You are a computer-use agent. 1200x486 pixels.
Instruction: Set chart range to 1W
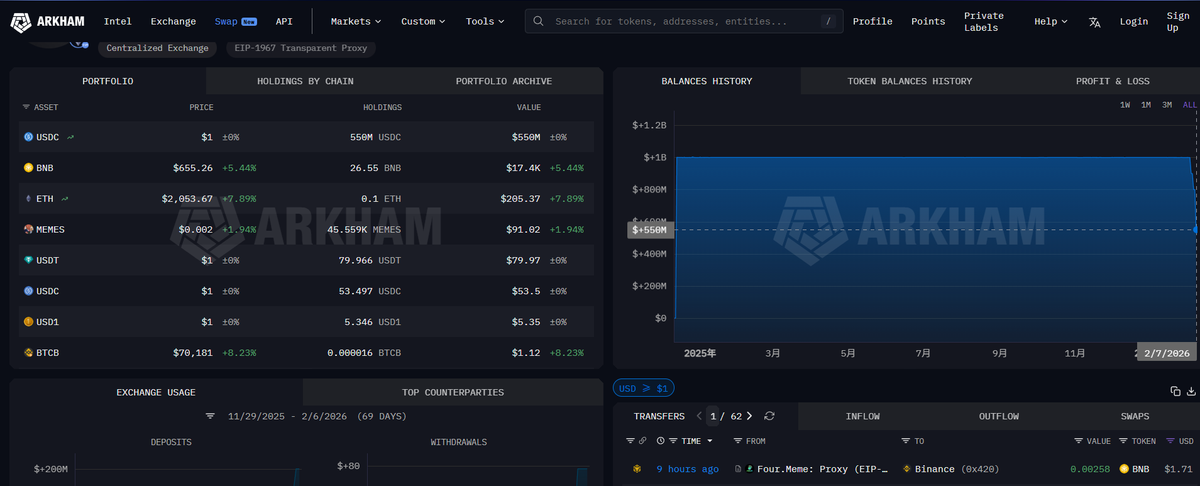[x=1125, y=105]
